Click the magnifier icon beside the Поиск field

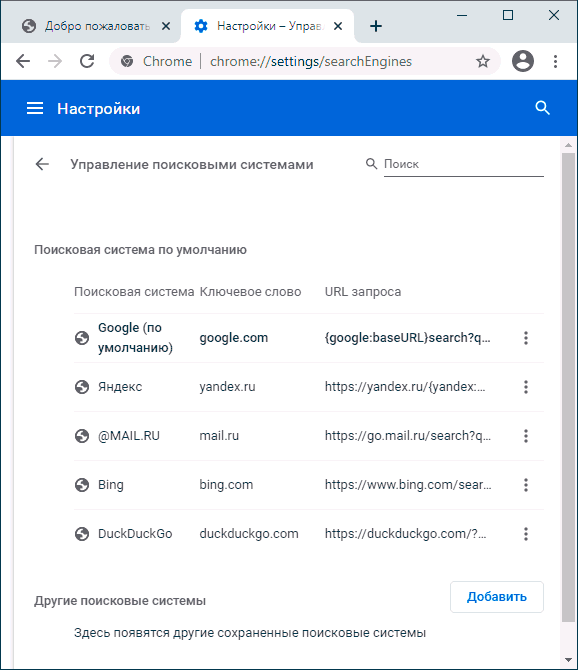tap(371, 164)
